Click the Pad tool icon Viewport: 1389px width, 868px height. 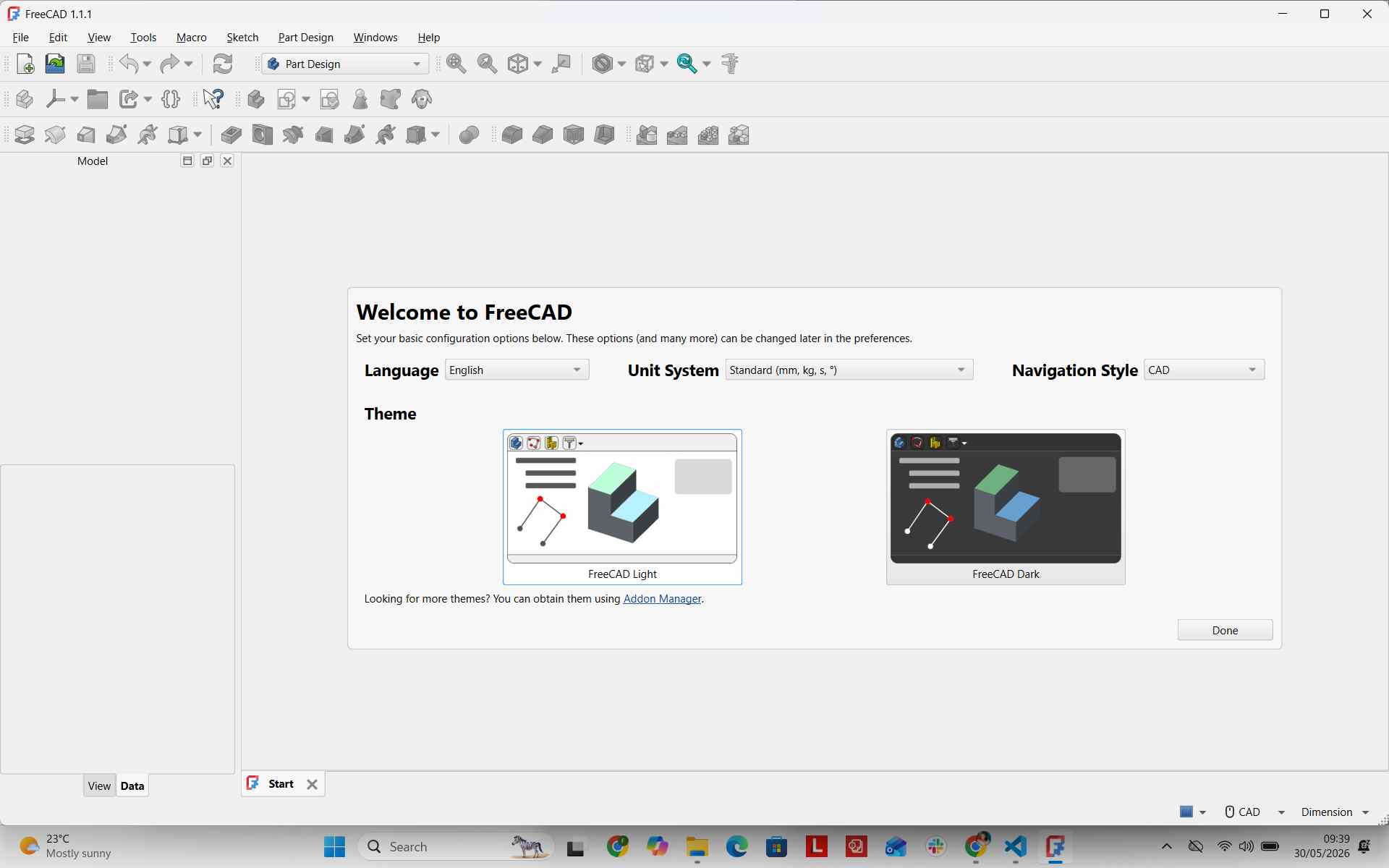pyautogui.click(x=25, y=135)
